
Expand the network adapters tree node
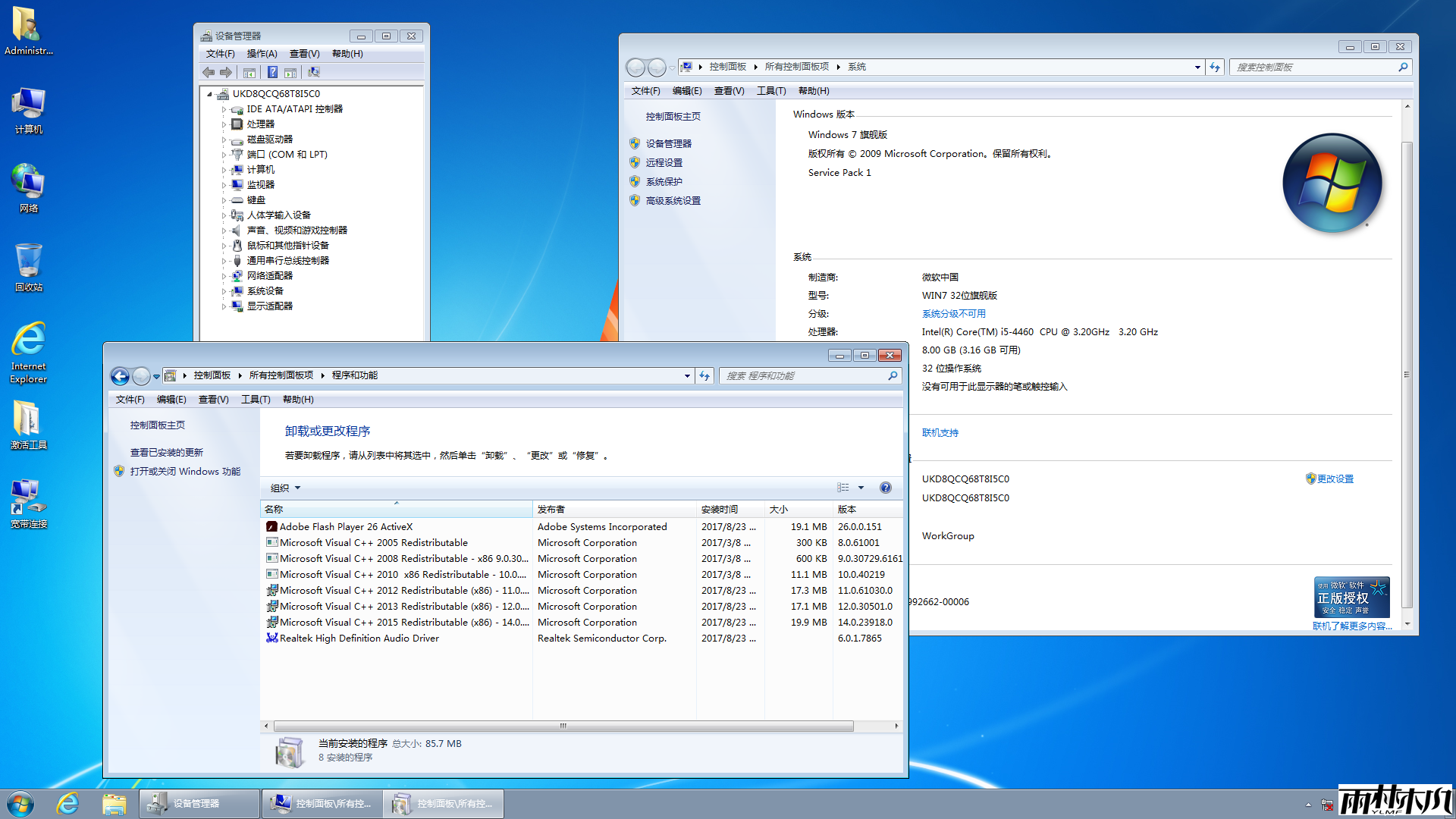click(224, 276)
